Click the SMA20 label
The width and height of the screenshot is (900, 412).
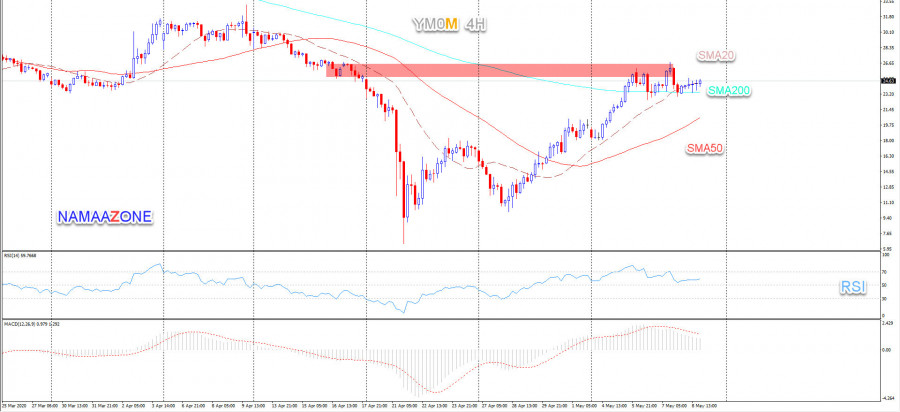coord(716,56)
